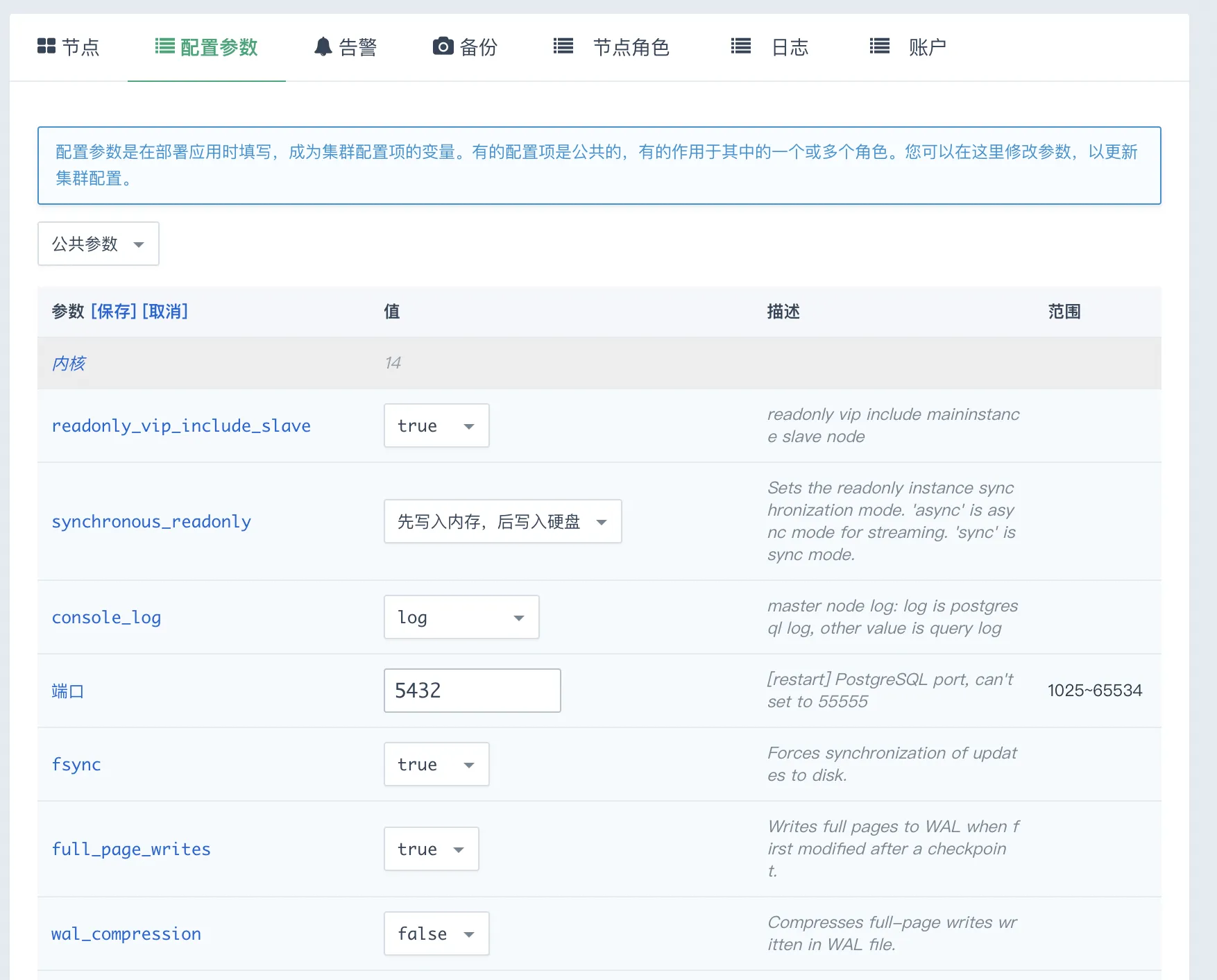Click the fsync parameter name

[x=76, y=764]
